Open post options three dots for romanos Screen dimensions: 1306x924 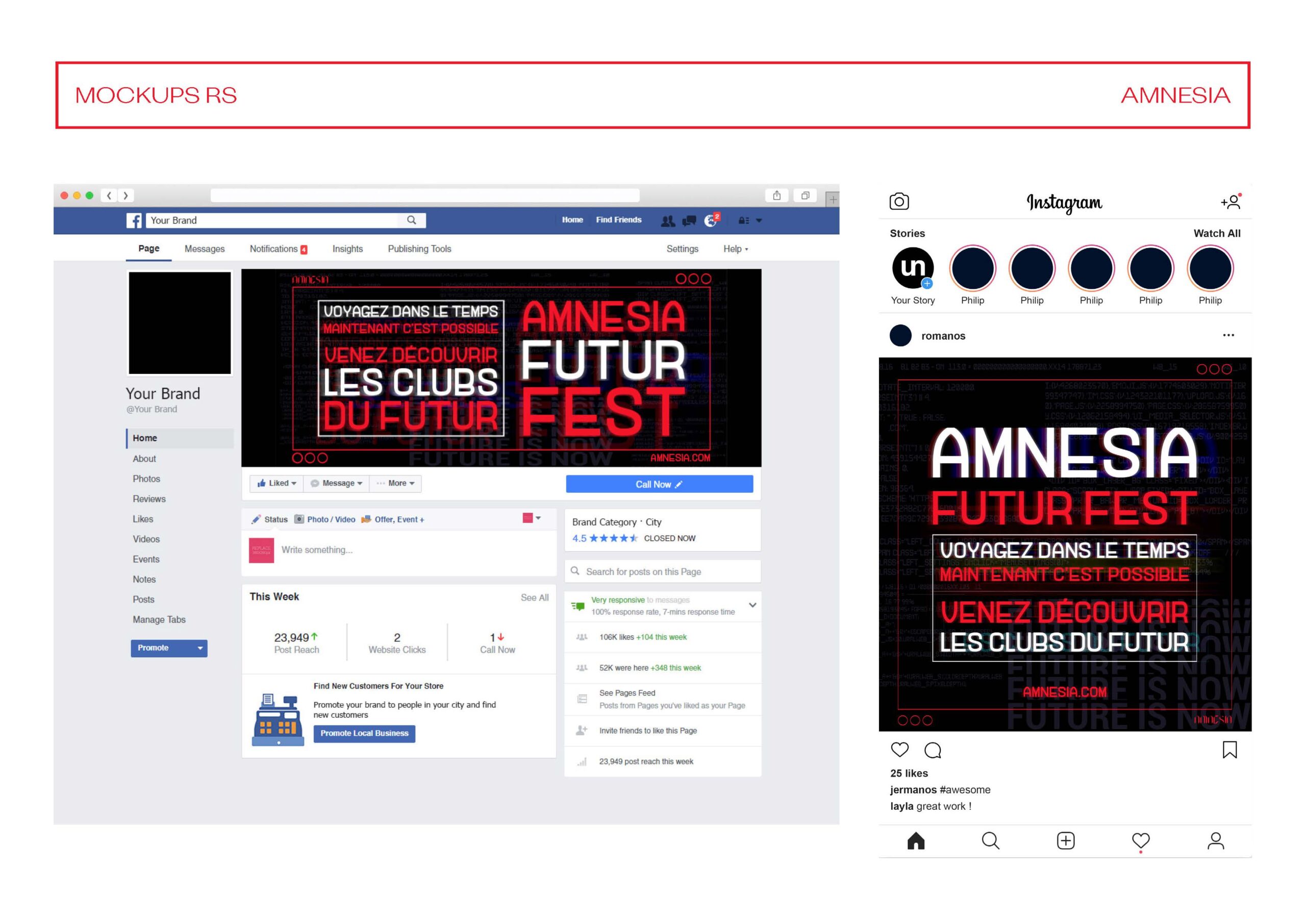1228,335
